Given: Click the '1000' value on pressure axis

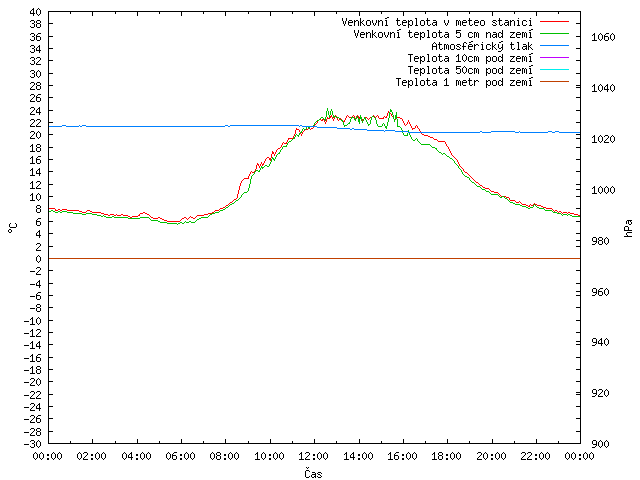Looking at the screenshot, I should [603, 190].
